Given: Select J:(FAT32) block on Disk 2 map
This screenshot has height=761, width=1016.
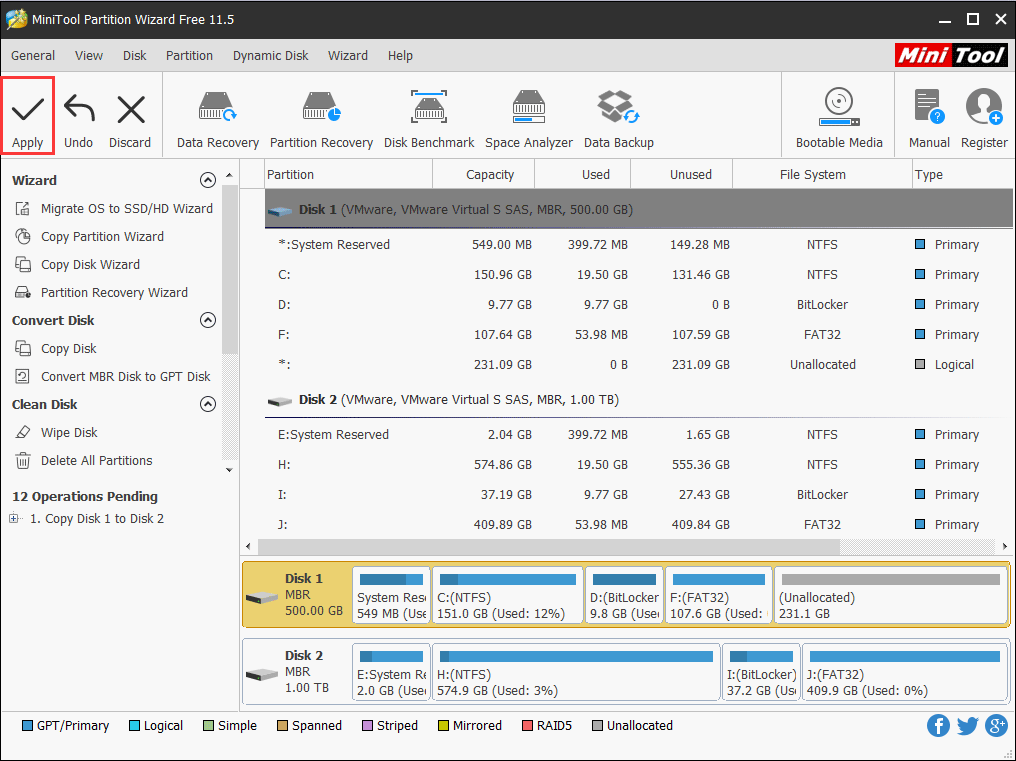Looking at the screenshot, I should pyautogui.click(x=905, y=673).
